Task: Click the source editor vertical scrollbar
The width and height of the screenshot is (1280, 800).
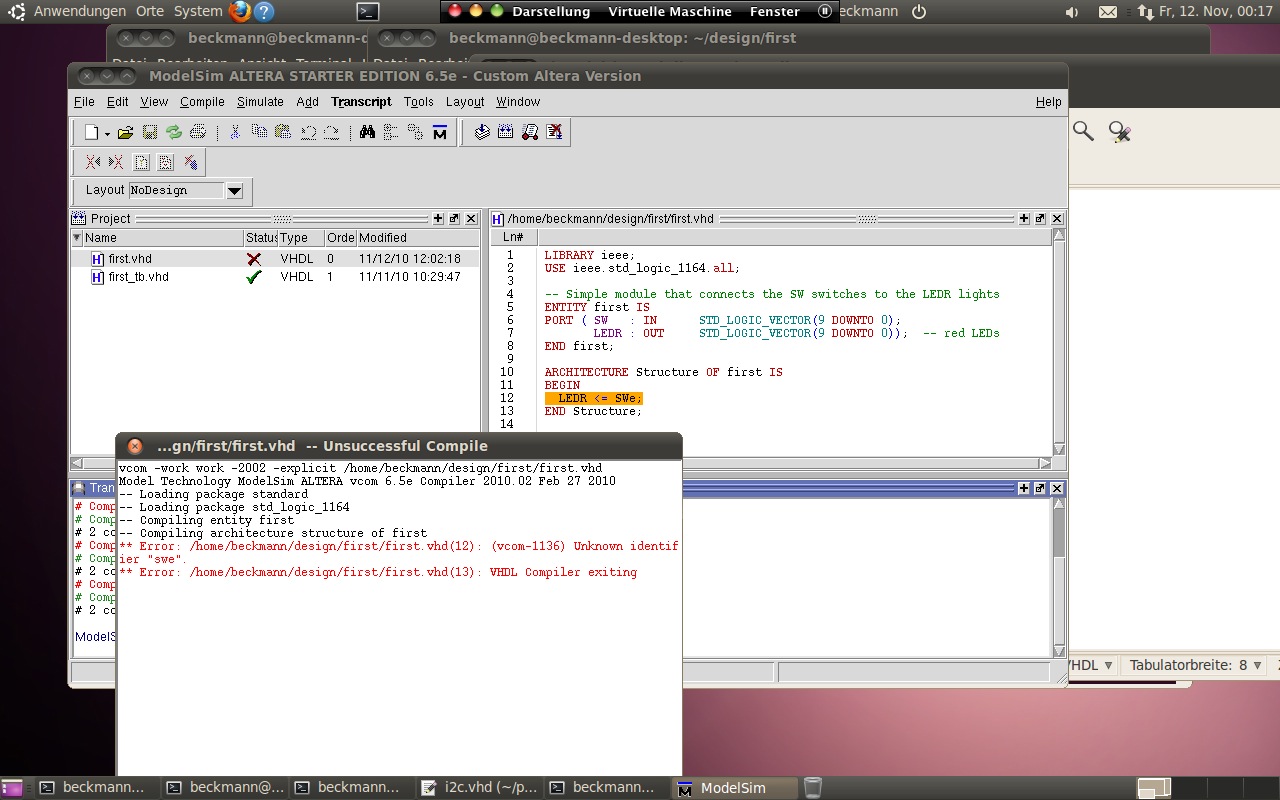Action: [1059, 342]
